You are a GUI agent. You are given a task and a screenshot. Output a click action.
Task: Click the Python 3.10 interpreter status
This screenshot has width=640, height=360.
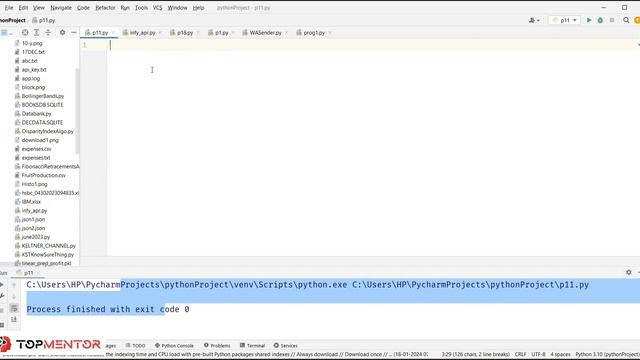(x=607, y=354)
